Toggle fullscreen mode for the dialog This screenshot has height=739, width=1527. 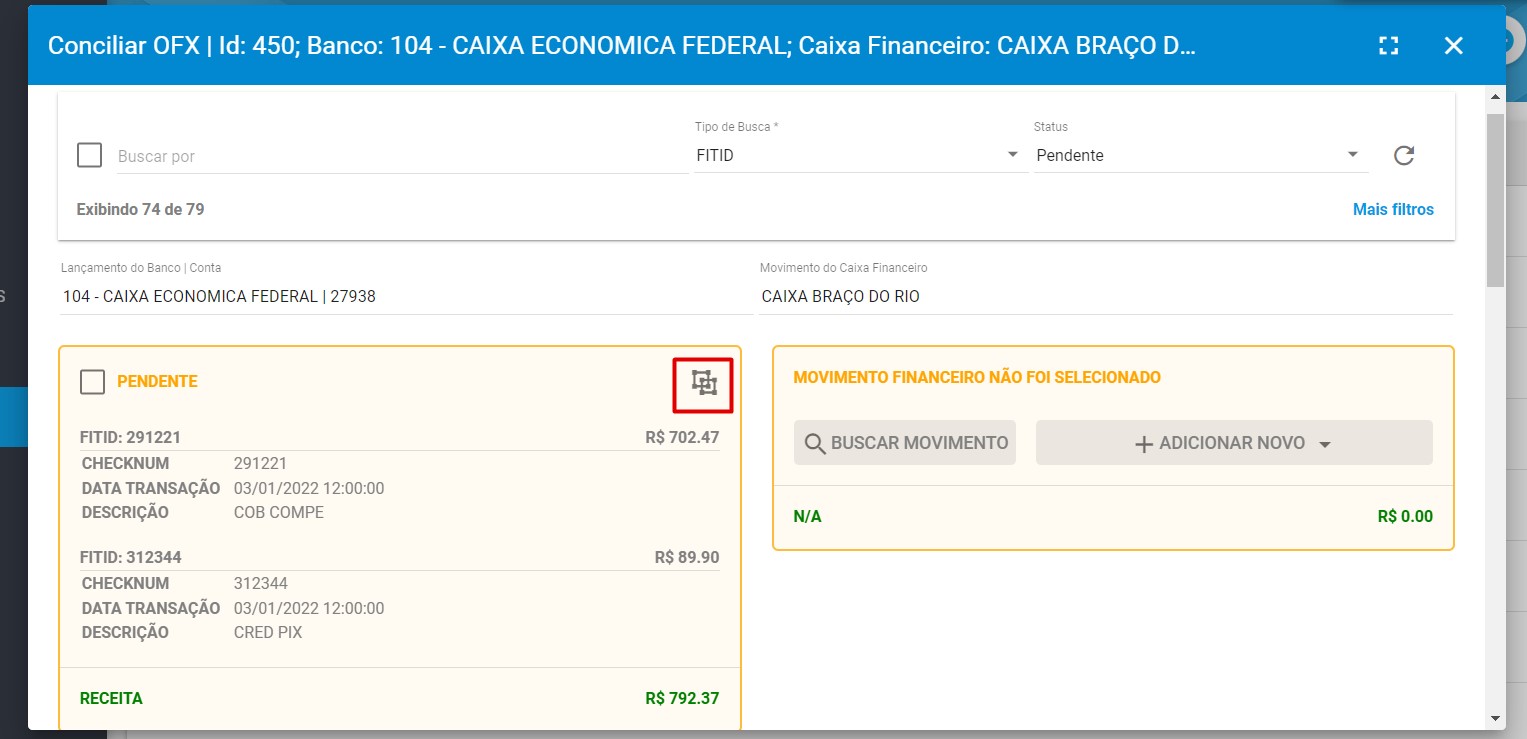click(x=1388, y=46)
